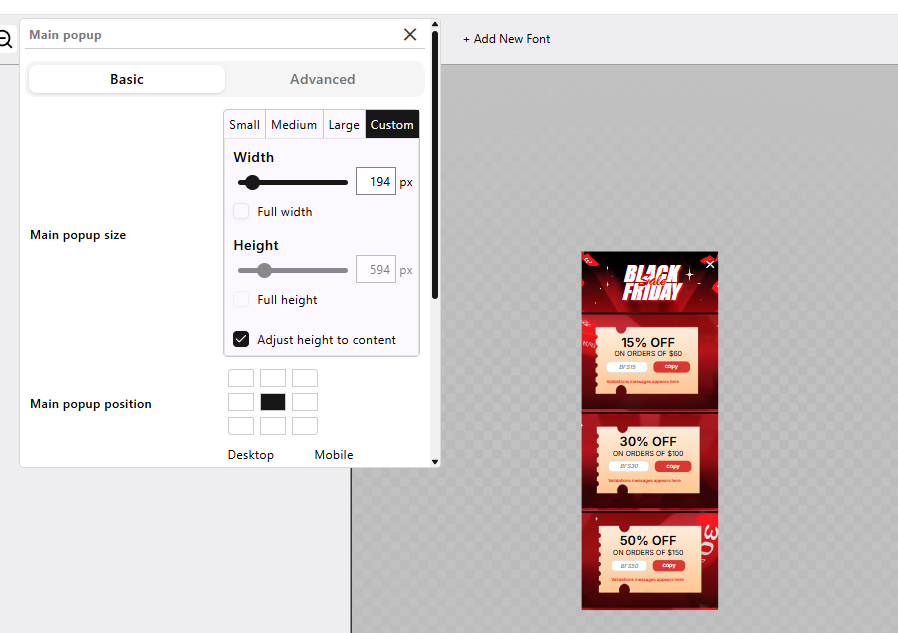
Task: Click the Width heading
Action: point(253,157)
